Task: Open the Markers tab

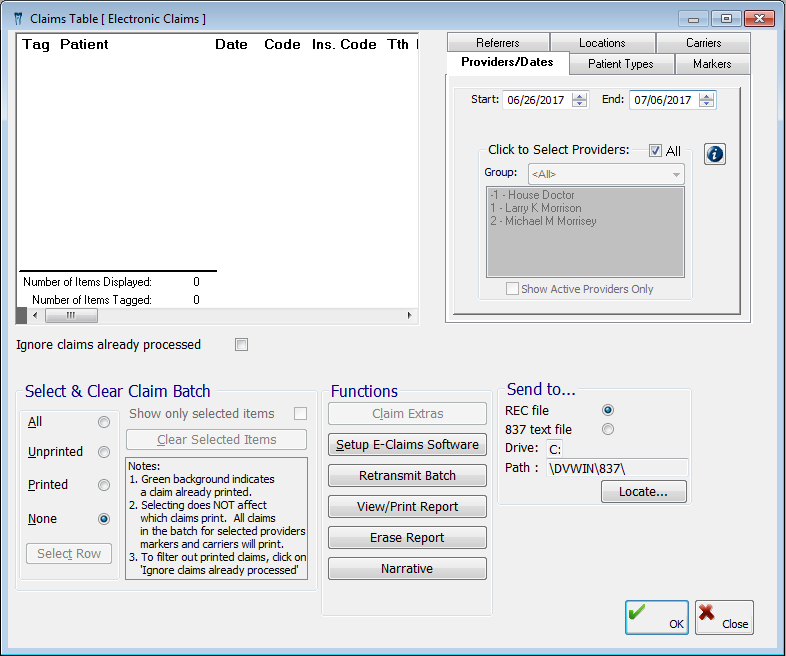Action: point(711,64)
